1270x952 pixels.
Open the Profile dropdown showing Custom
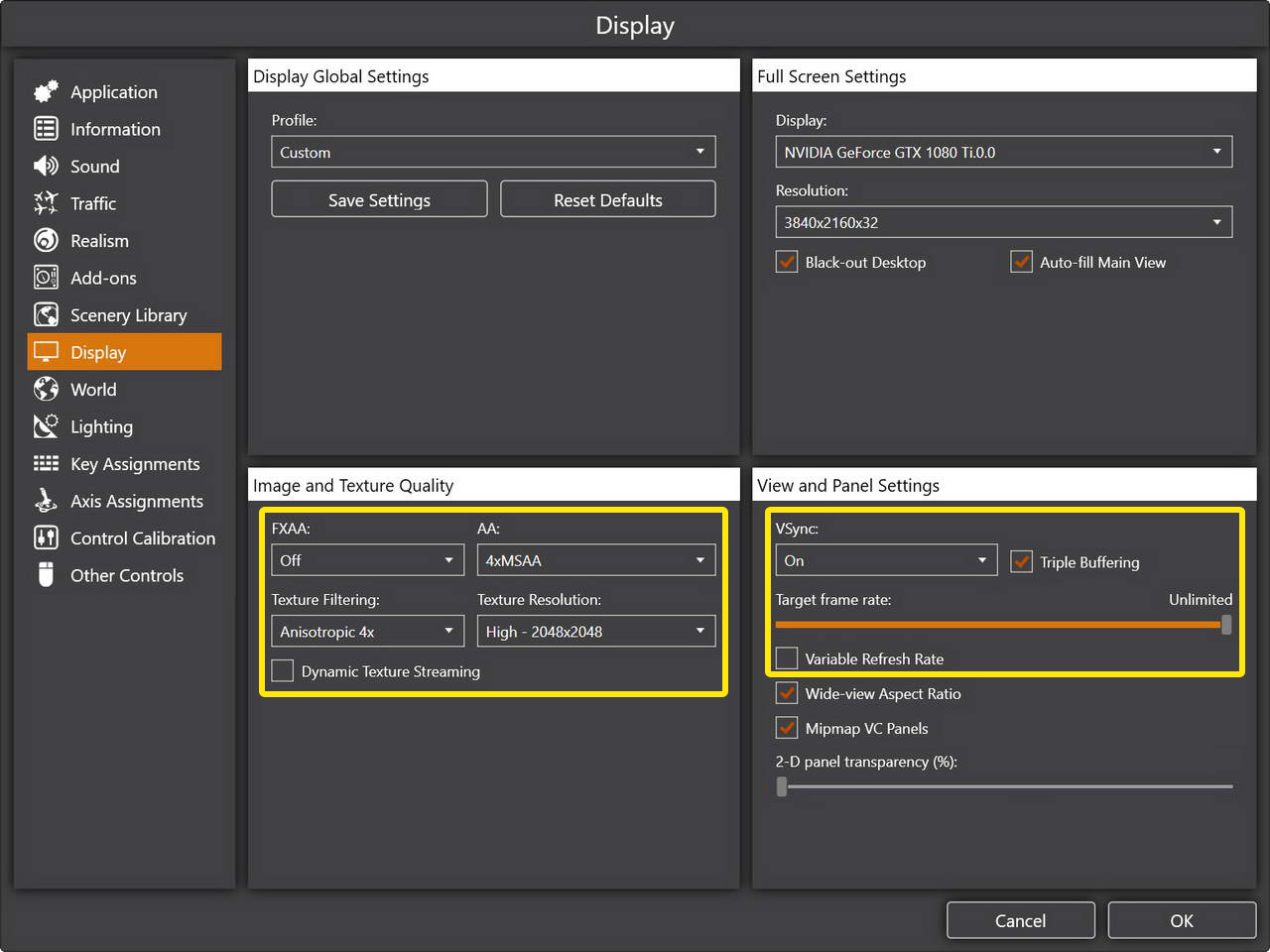[x=493, y=152]
